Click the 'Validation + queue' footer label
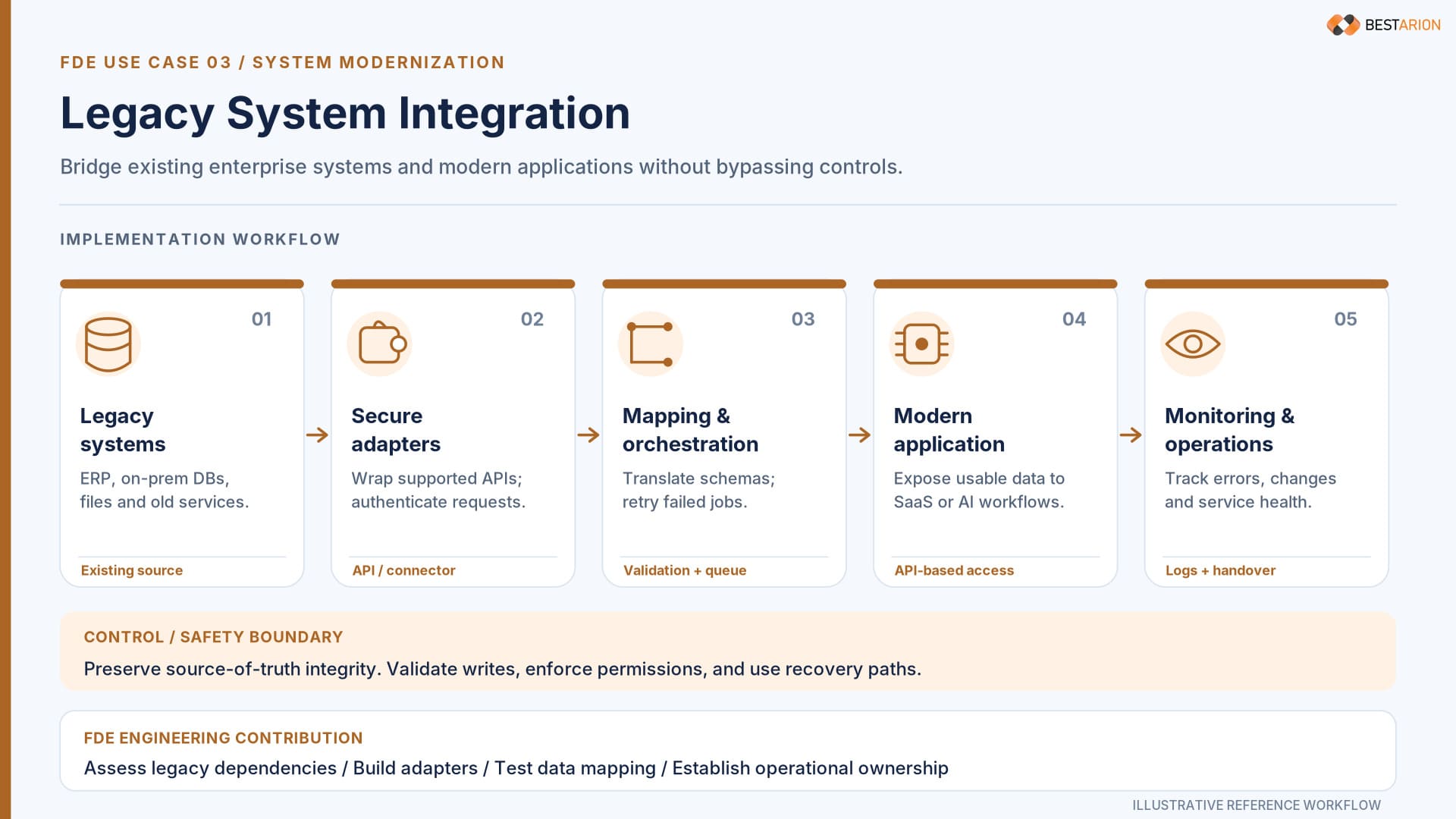The image size is (1456, 819). pyautogui.click(x=685, y=570)
